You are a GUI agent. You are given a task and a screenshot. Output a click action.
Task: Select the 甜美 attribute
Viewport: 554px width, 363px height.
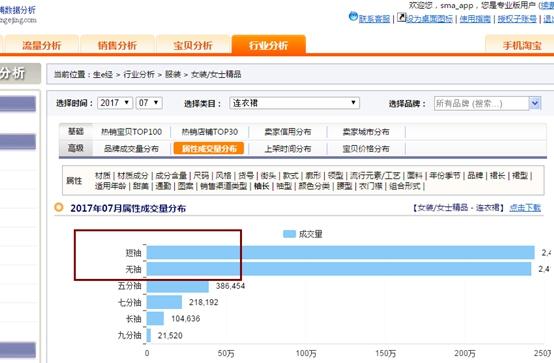(141, 186)
